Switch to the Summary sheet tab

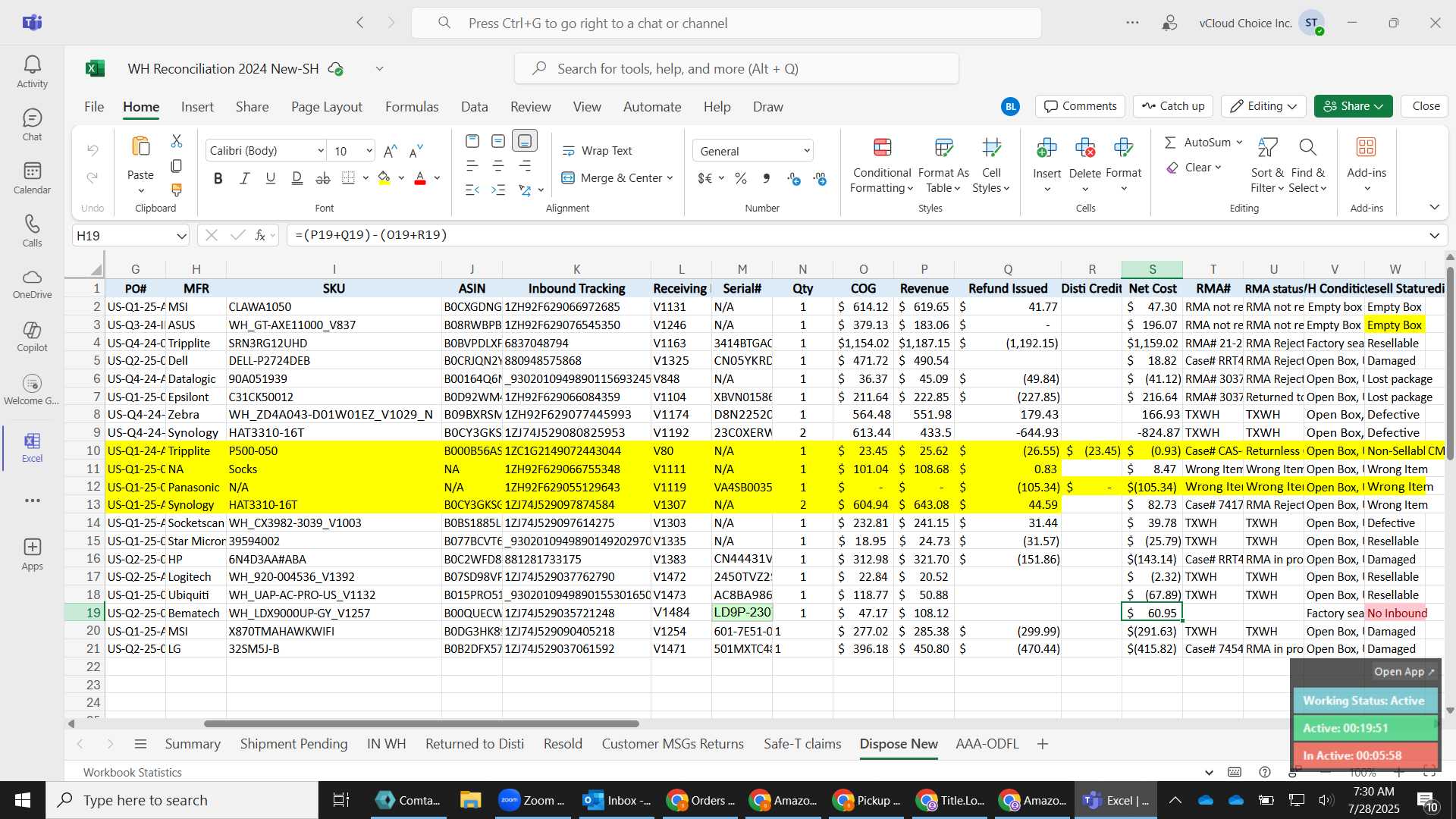(193, 744)
